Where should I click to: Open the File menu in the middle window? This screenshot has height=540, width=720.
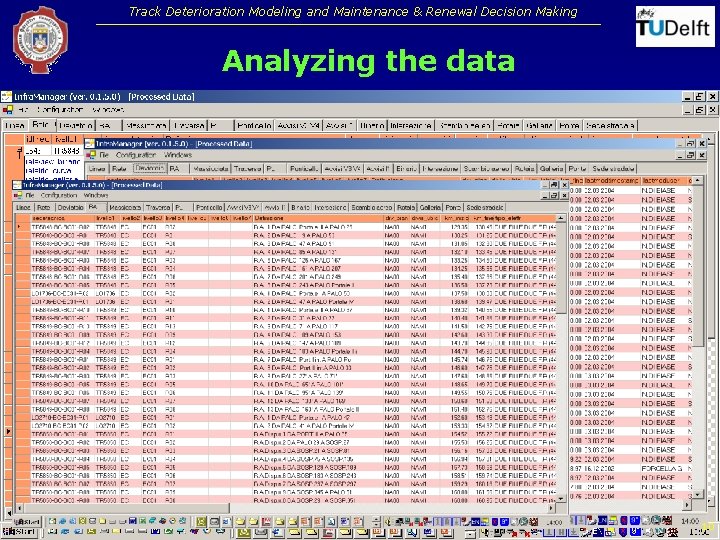(104, 155)
